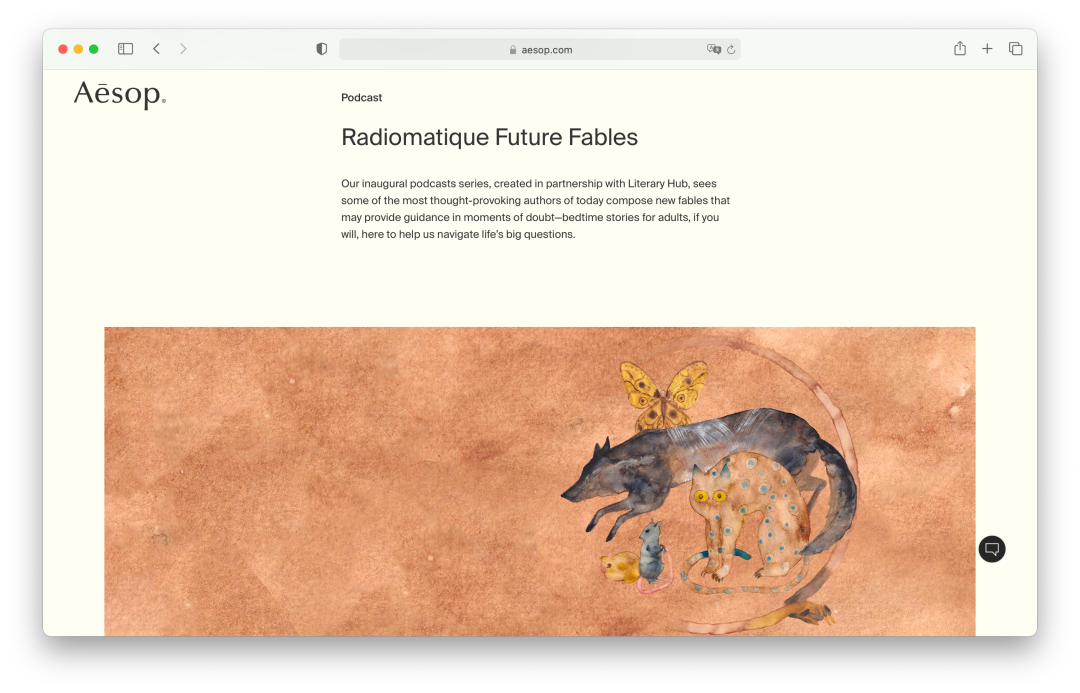Toggle the Safari sidebar
The width and height of the screenshot is (1080, 693).
pos(125,49)
